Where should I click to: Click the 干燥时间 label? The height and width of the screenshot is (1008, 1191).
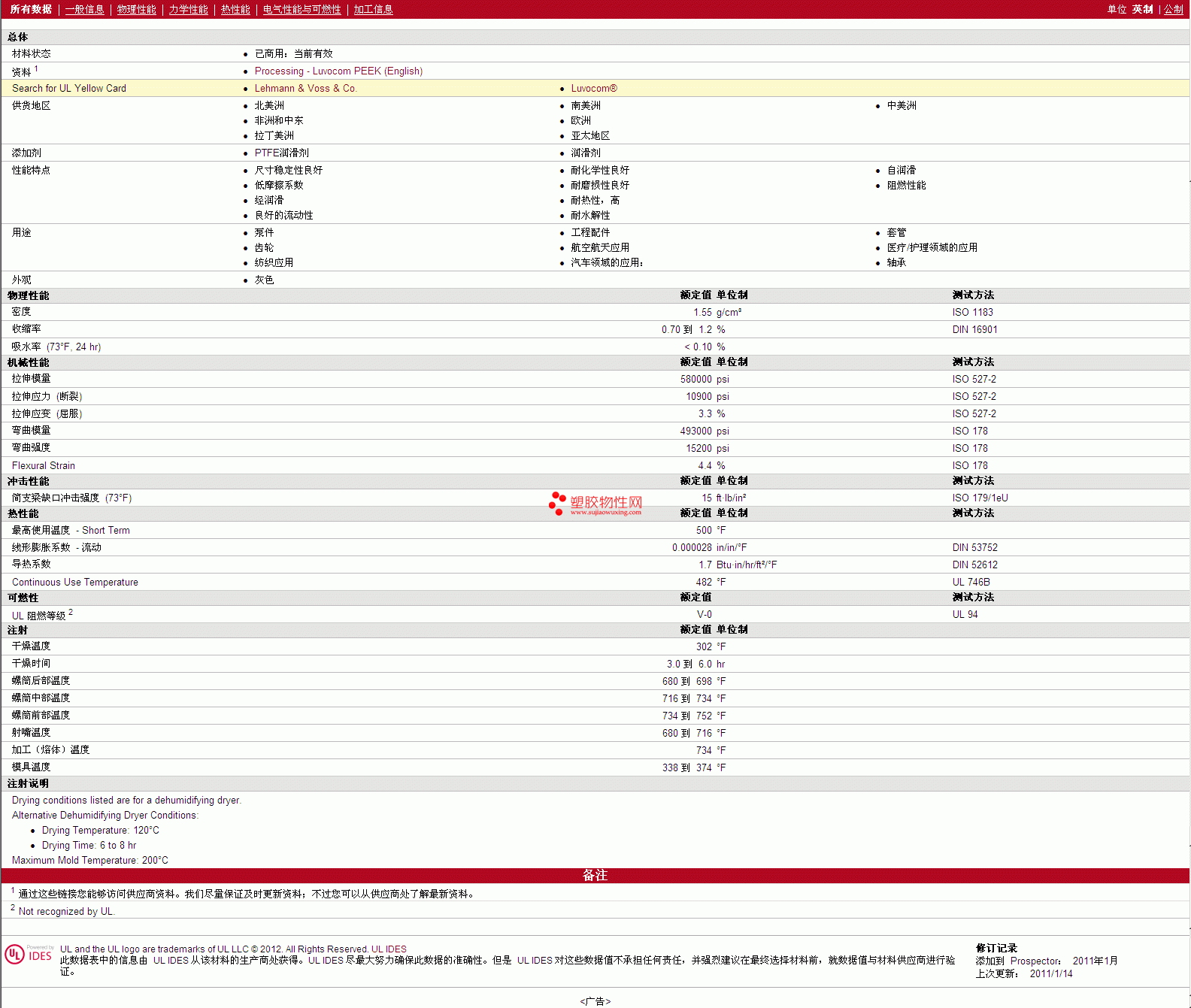click(31, 664)
